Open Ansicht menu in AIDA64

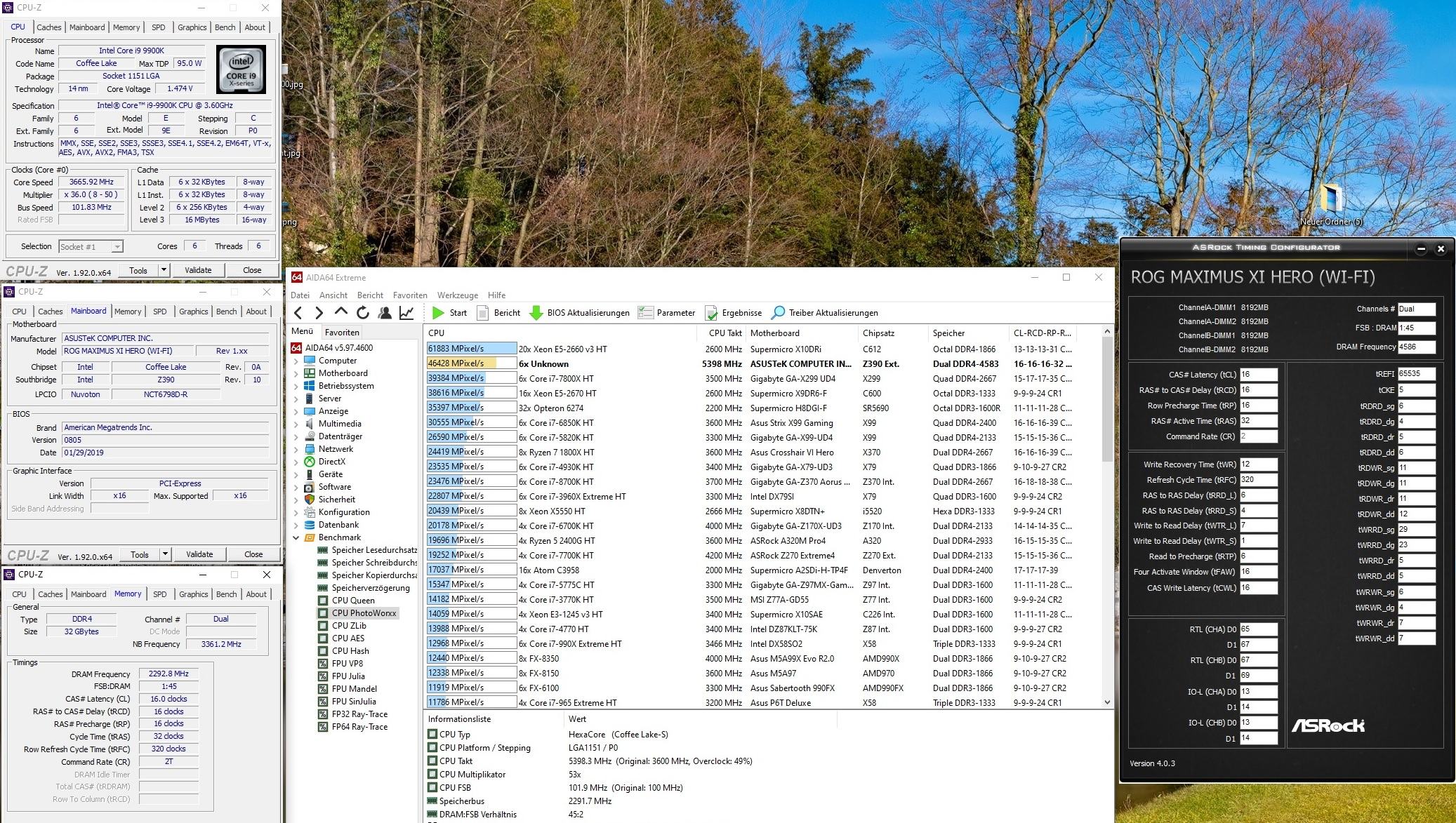333,295
